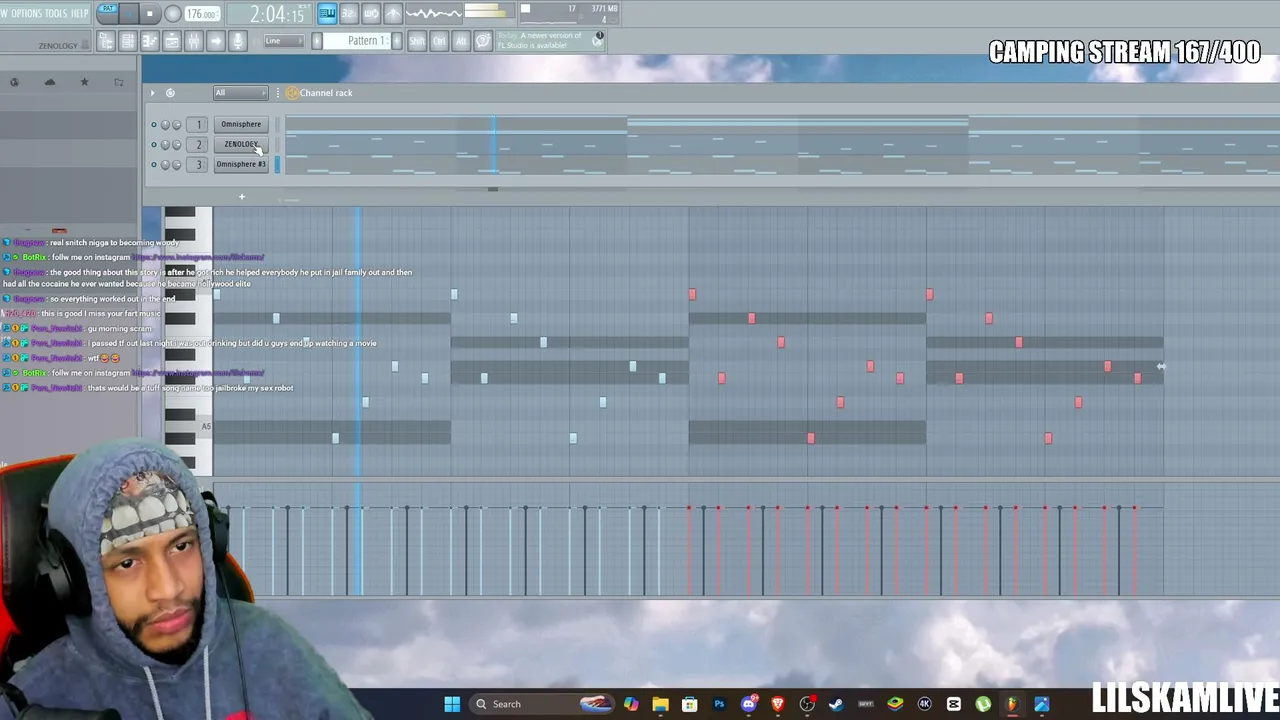Click mixer track number 3 for Omnisphere #3
Screen dimensions: 1280x720
[198, 165]
